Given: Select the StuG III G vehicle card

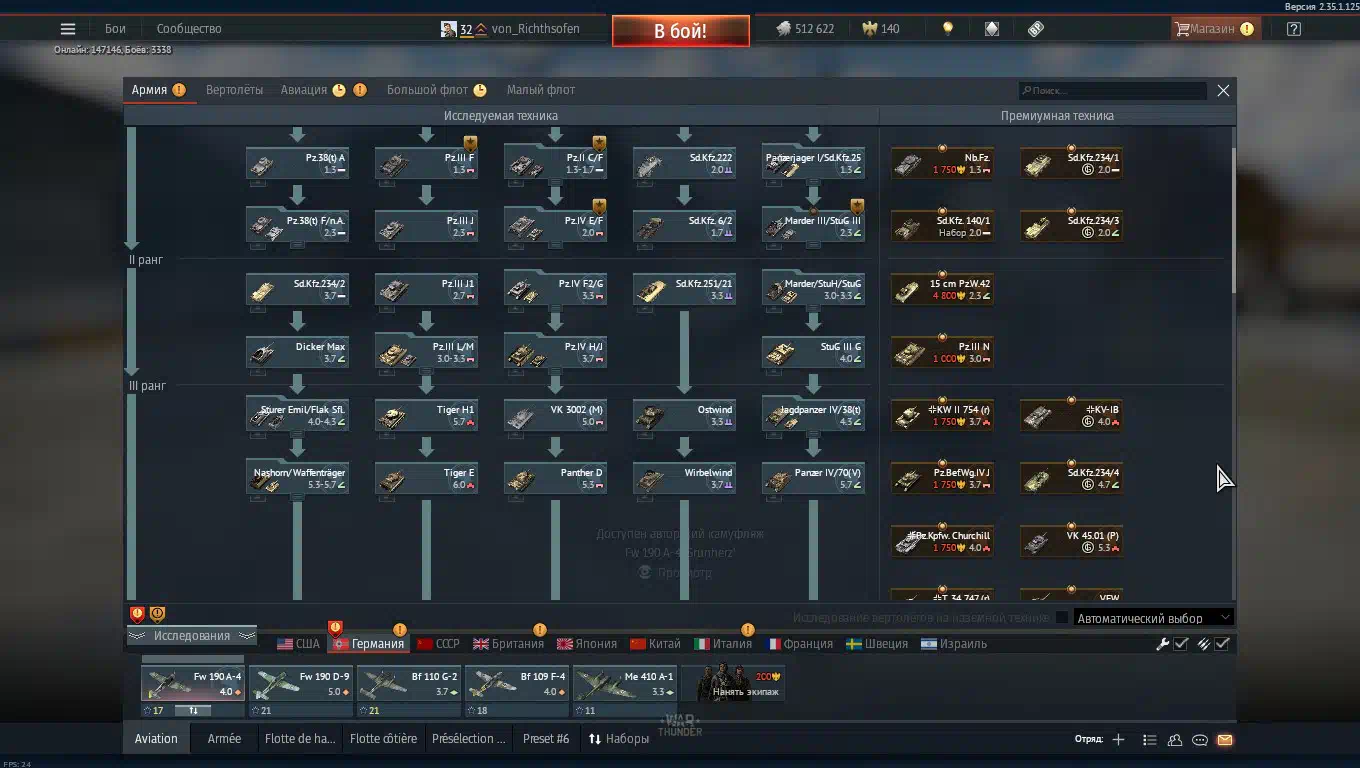Looking at the screenshot, I should click(x=813, y=352).
